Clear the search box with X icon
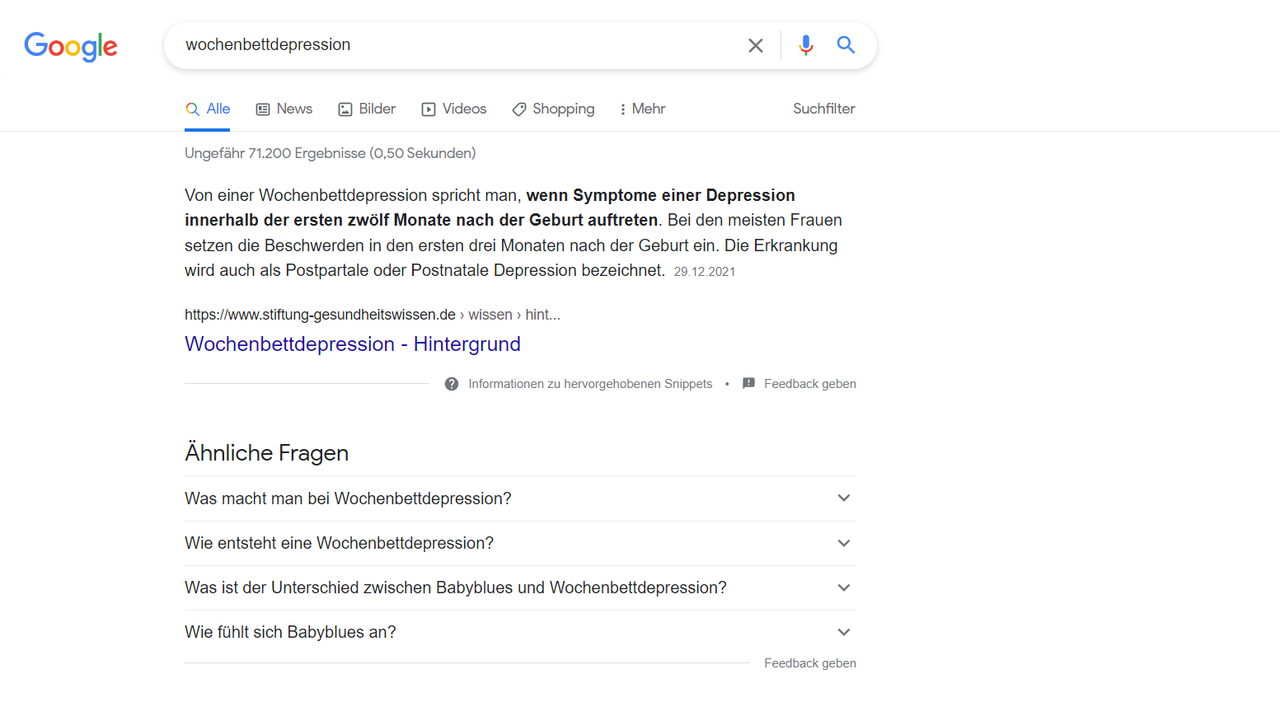The width and height of the screenshot is (1280, 706). click(x=756, y=45)
